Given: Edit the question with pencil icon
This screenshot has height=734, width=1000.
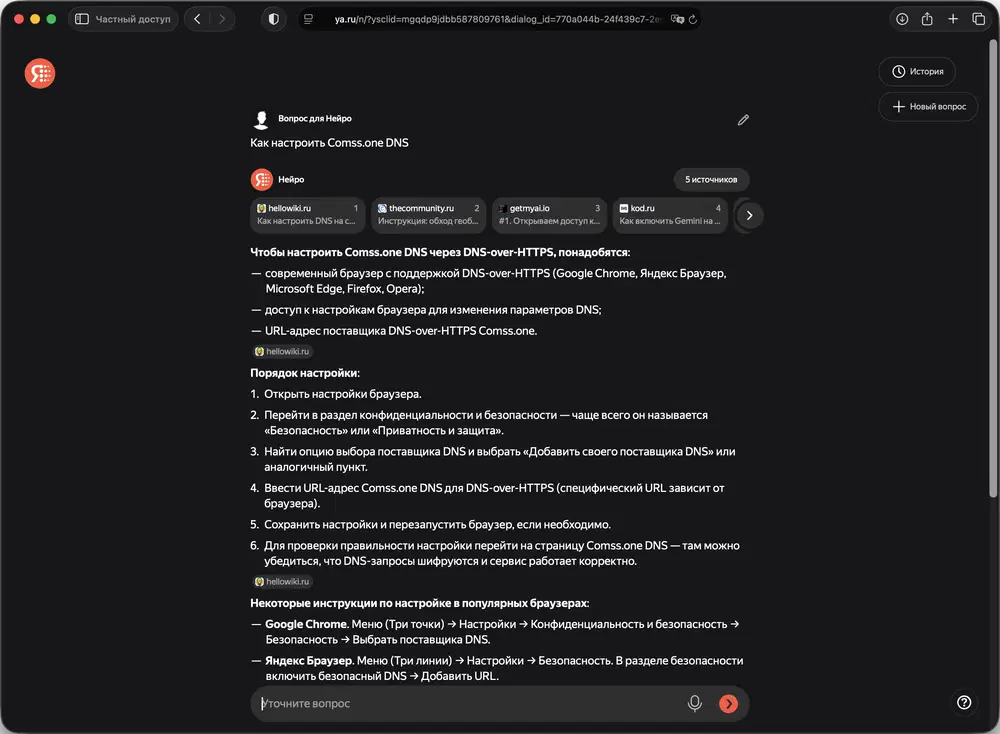Looking at the screenshot, I should (x=743, y=120).
